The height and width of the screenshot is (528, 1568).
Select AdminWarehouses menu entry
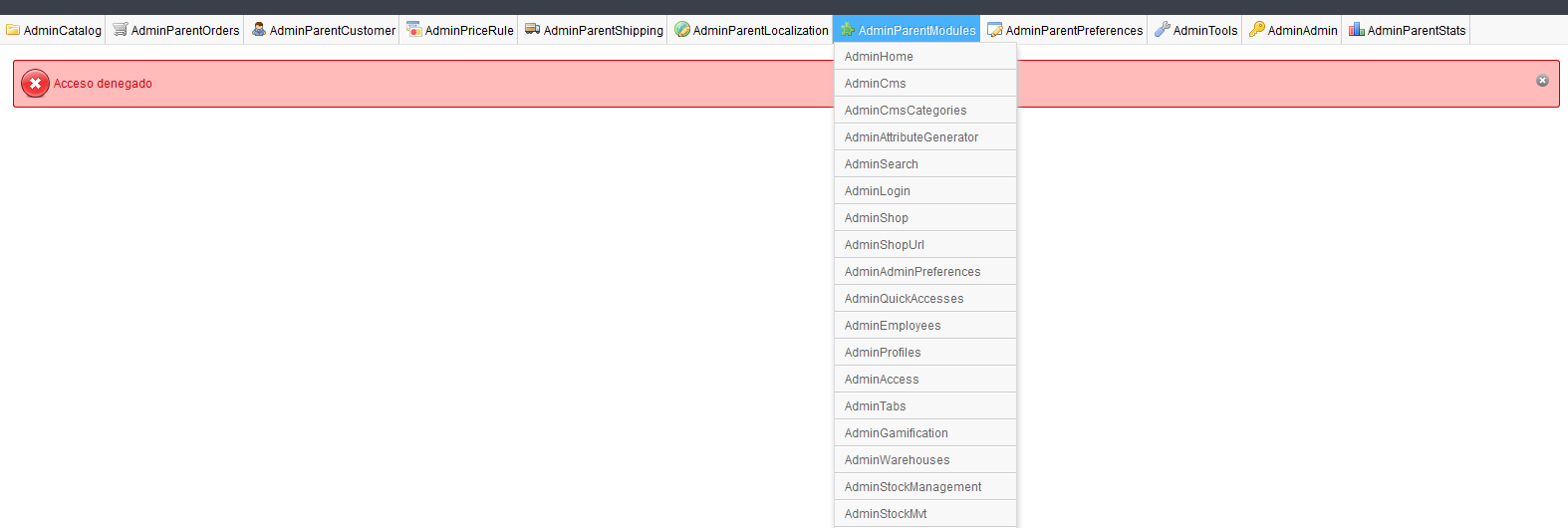(x=925, y=460)
